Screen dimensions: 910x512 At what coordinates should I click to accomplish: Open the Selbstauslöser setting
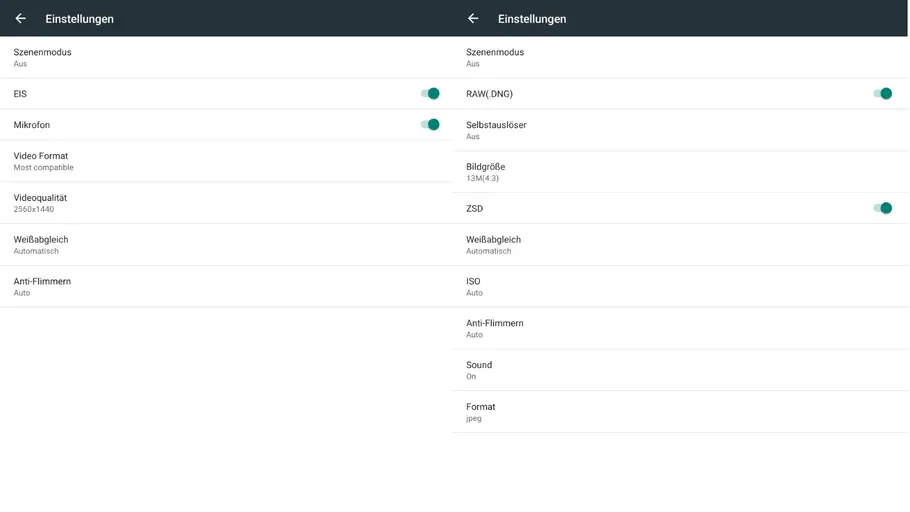pyautogui.click(x=680, y=130)
